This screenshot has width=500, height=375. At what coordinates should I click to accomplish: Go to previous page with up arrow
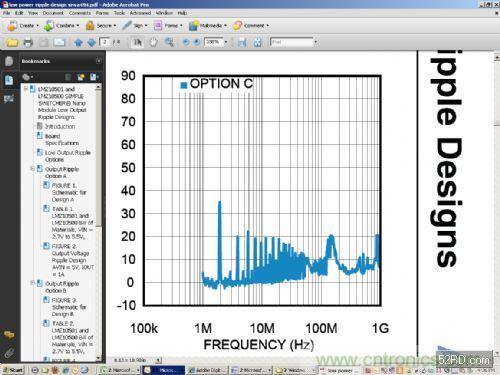coord(78,42)
